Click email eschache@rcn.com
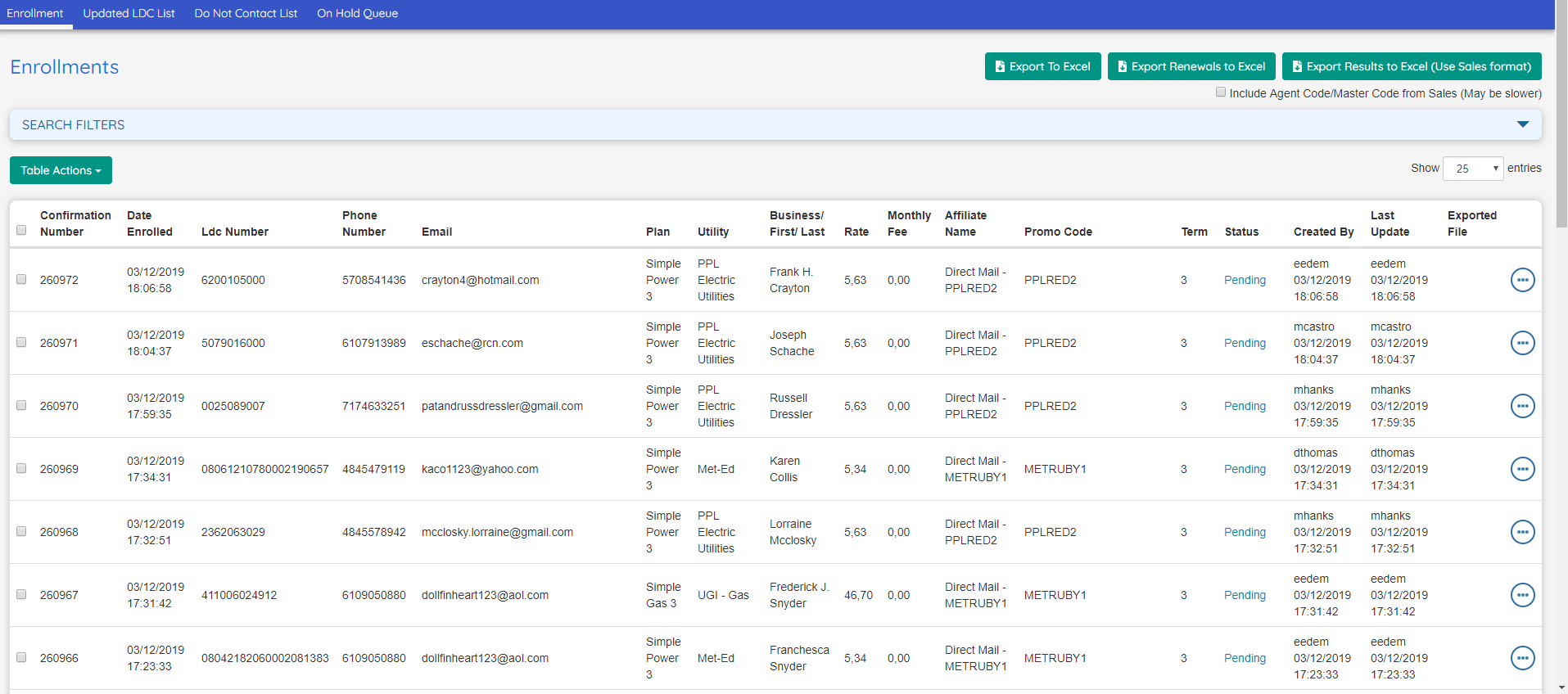 coord(472,343)
